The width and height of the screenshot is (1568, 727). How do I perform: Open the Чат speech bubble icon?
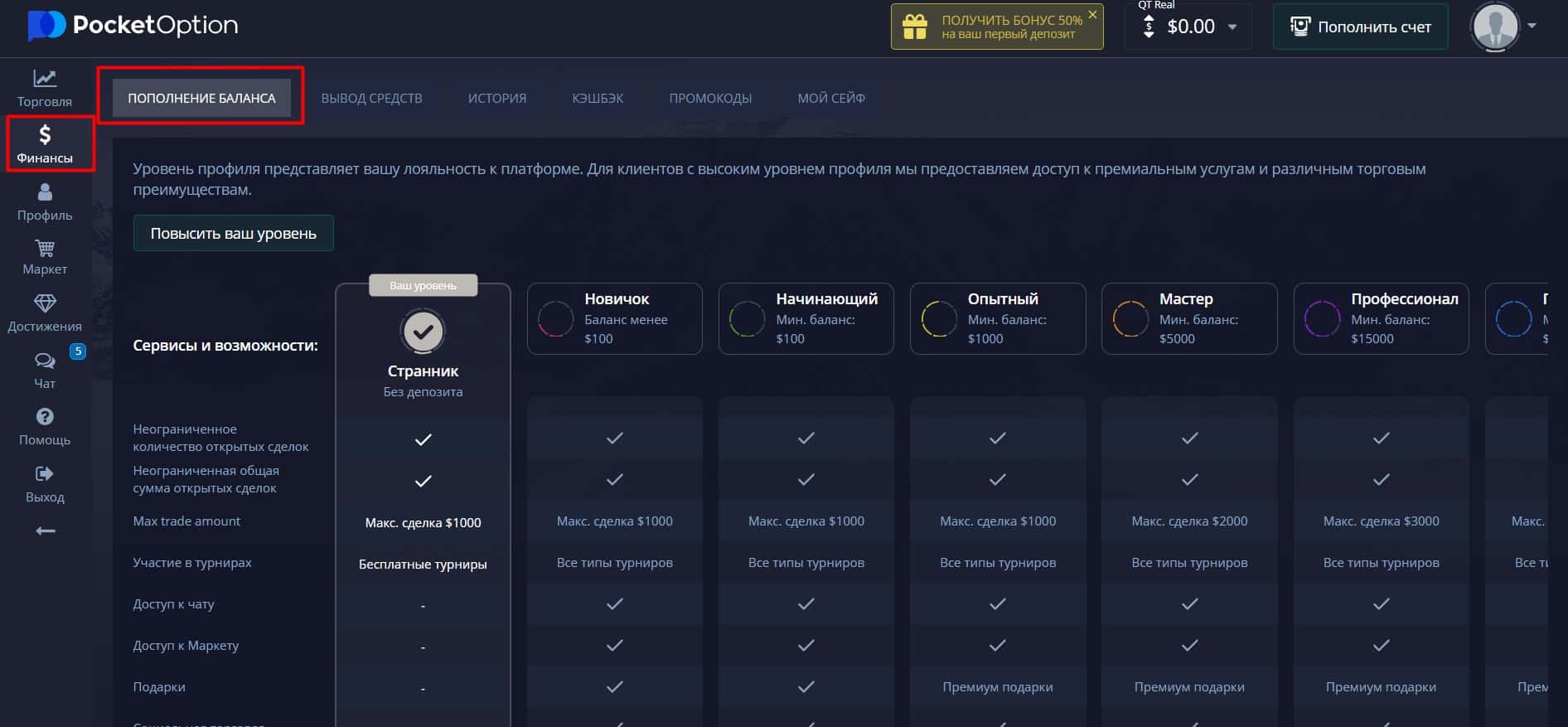tap(45, 361)
